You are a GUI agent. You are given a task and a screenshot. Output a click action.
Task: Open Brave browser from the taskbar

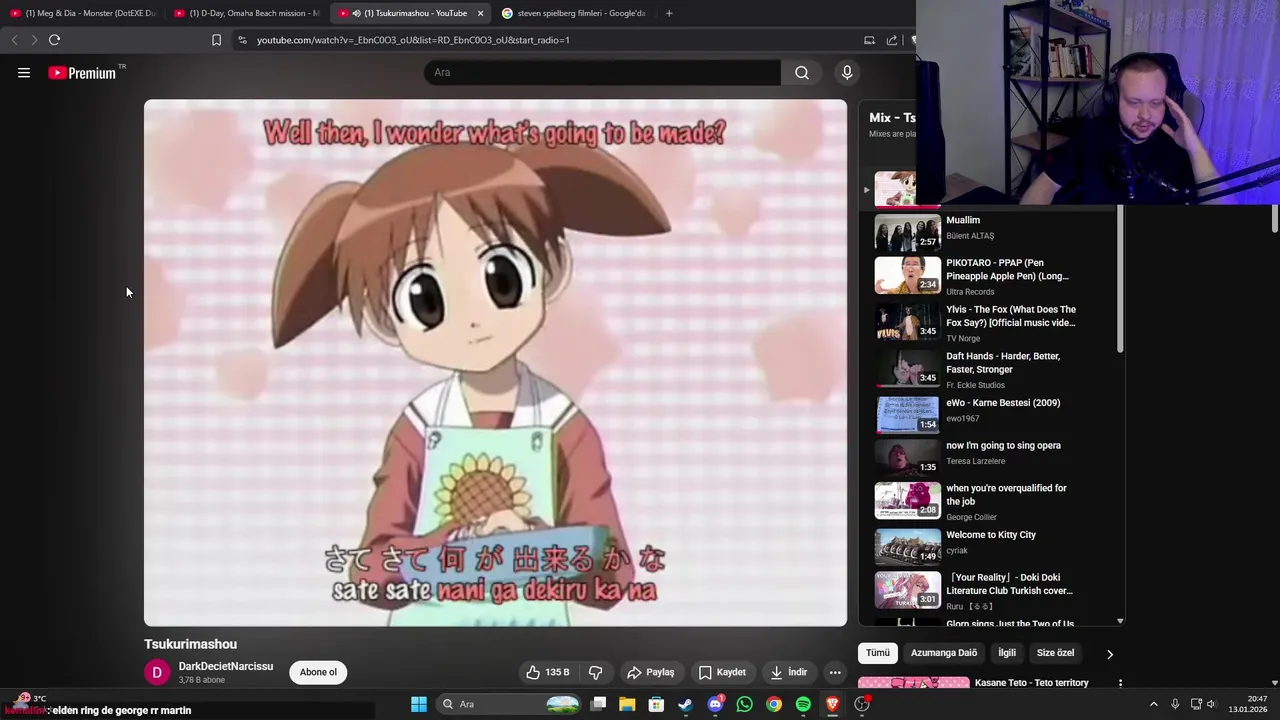832,704
